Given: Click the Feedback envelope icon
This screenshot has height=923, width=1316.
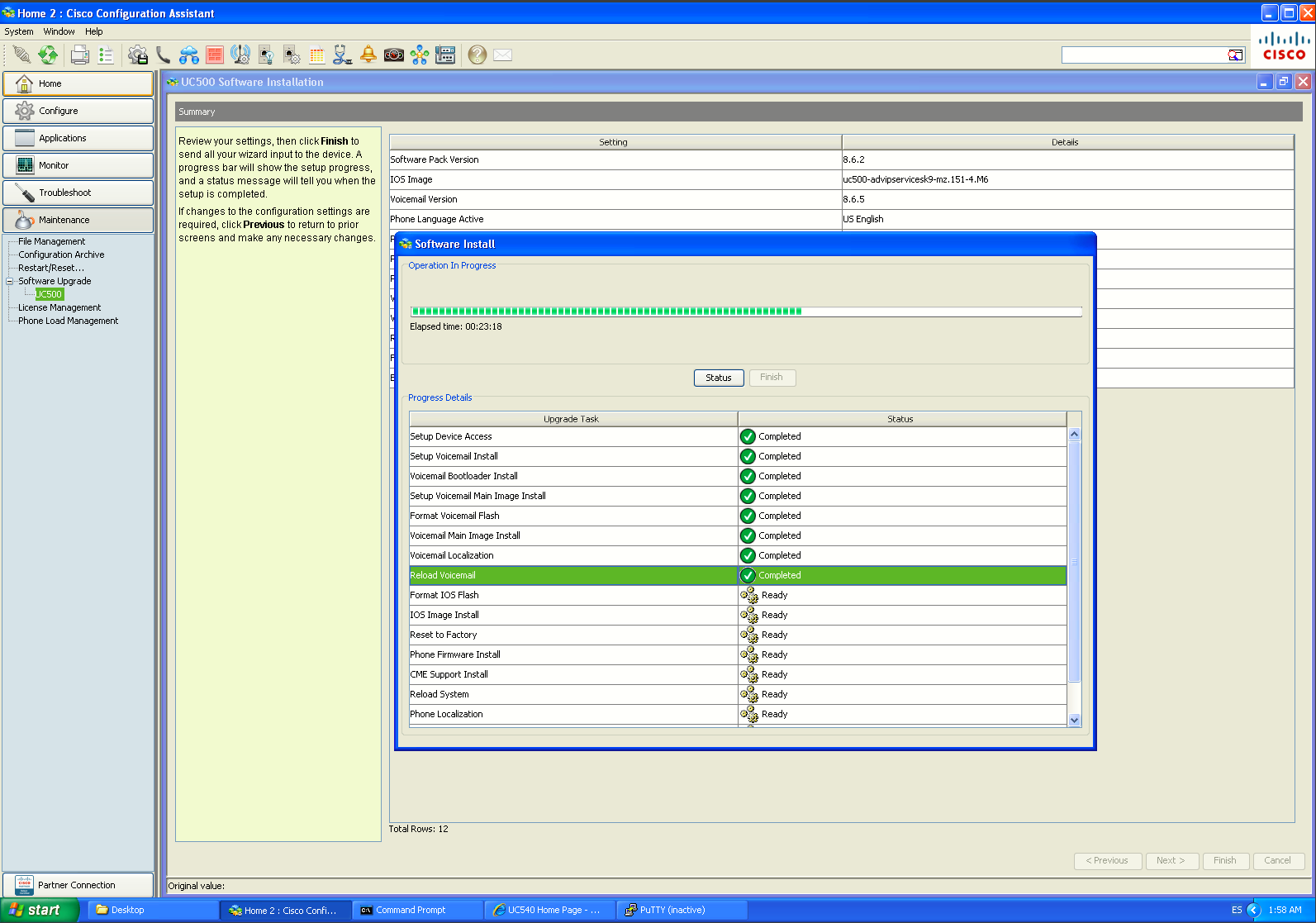Looking at the screenshot, I should [503, 55].
